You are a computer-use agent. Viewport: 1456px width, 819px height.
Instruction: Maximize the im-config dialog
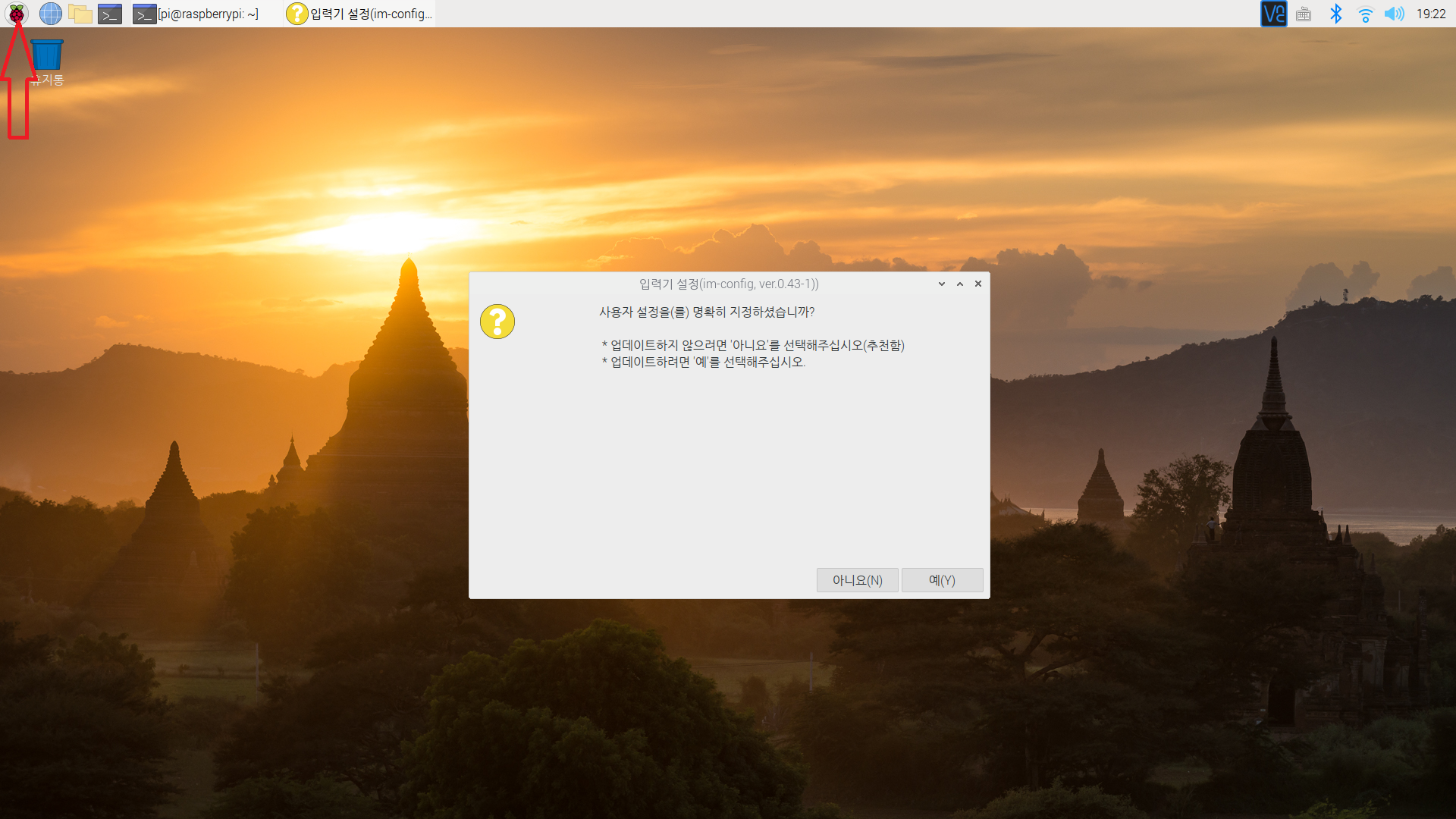coord(960,284)
